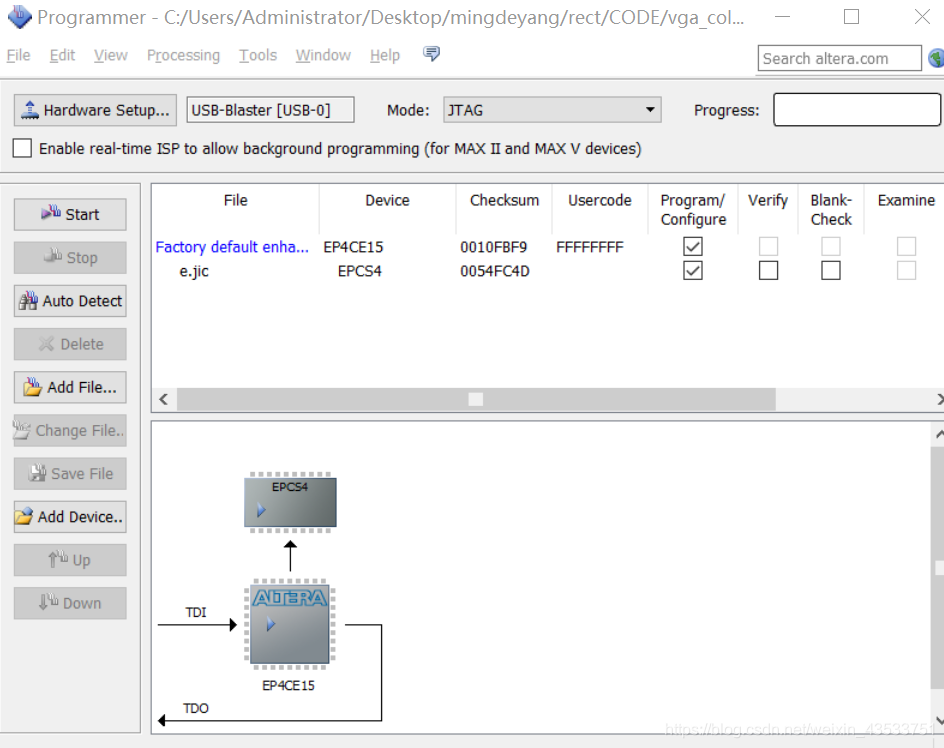Open the File menu
Screen dimensions: 944x748
19,55
